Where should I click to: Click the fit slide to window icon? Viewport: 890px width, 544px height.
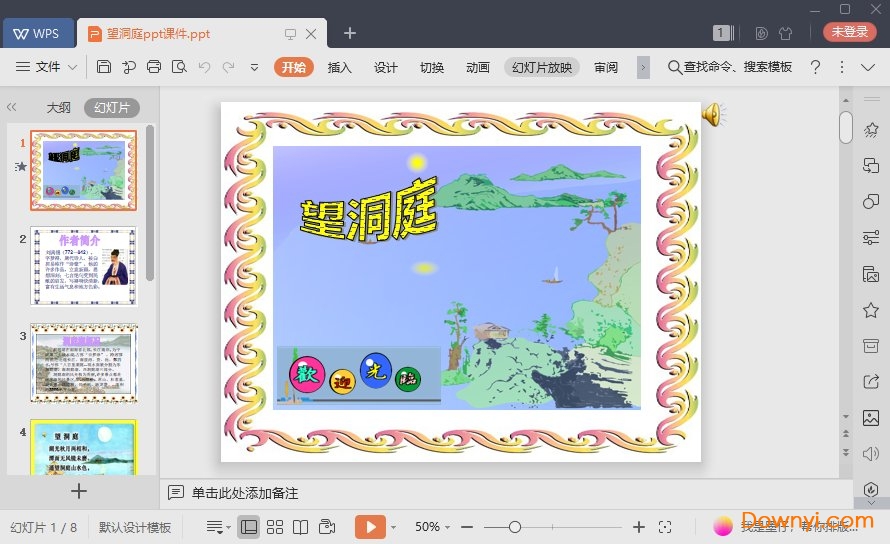pos(665,527)
